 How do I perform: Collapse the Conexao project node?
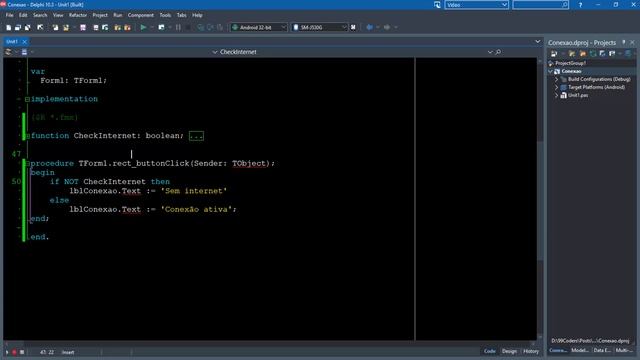point(551,71)
